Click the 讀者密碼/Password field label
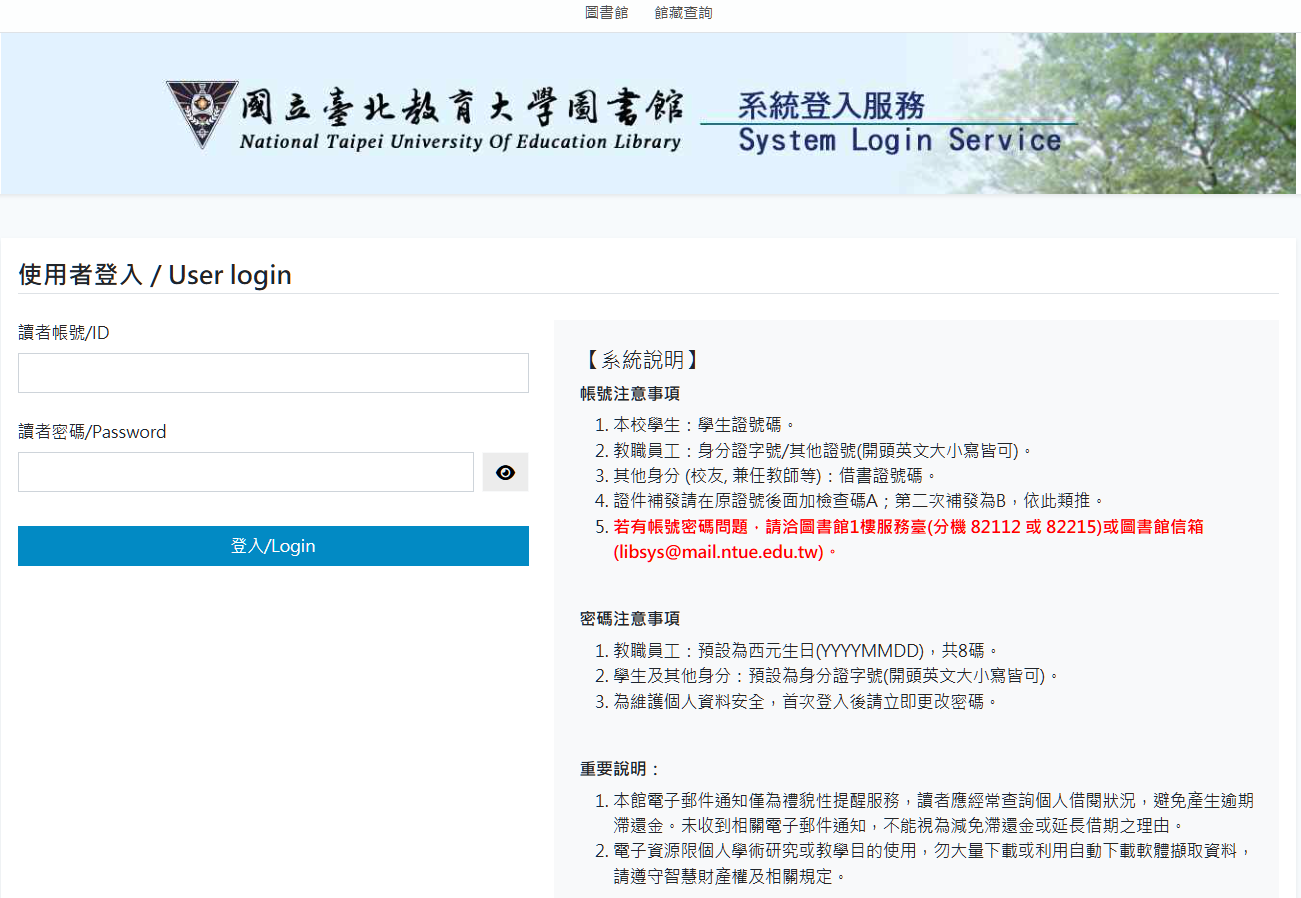 (x=92, y=432)
